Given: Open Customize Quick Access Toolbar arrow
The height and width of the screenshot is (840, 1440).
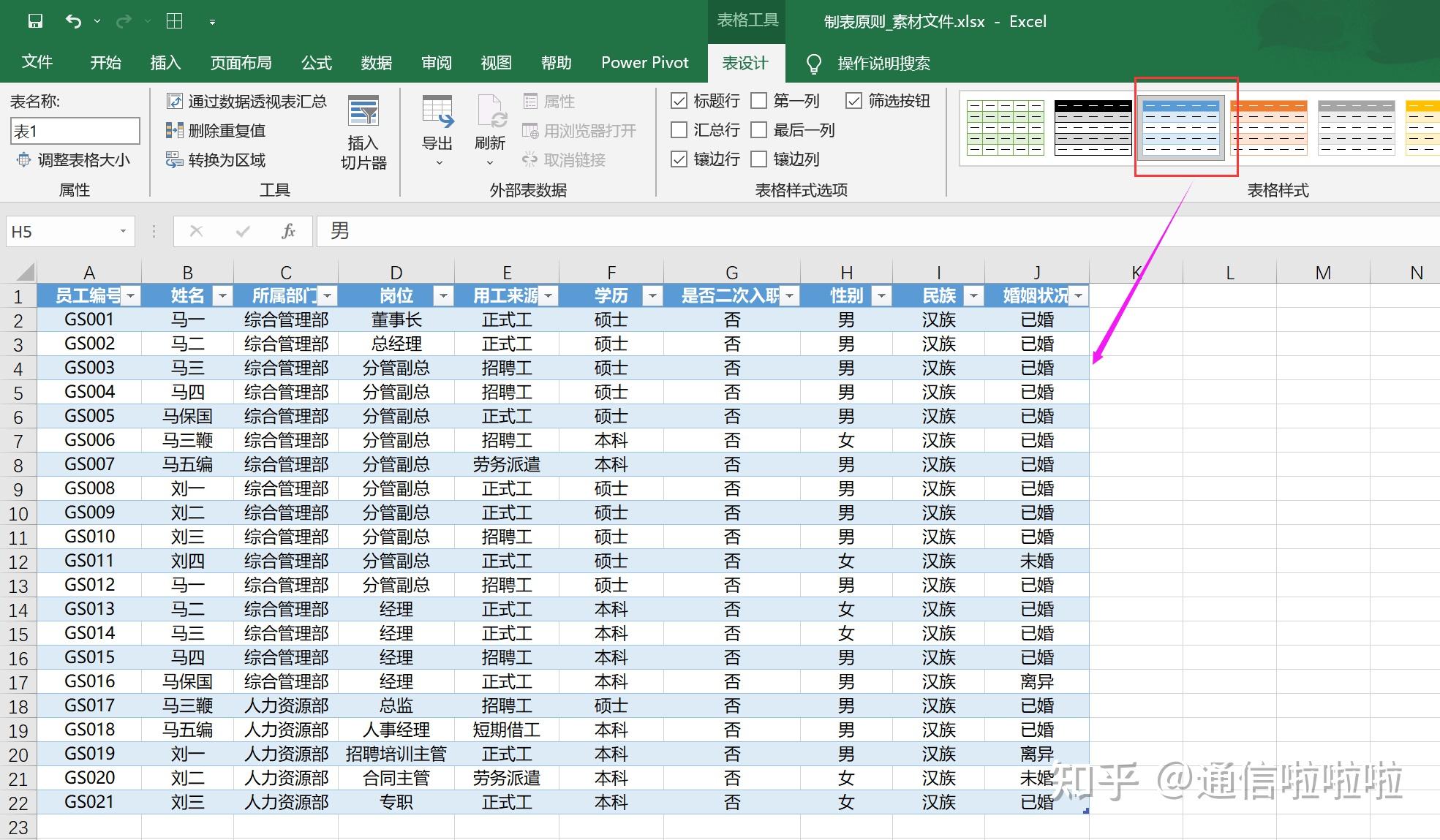Looking at the screenshot, I should pos(212,22).
